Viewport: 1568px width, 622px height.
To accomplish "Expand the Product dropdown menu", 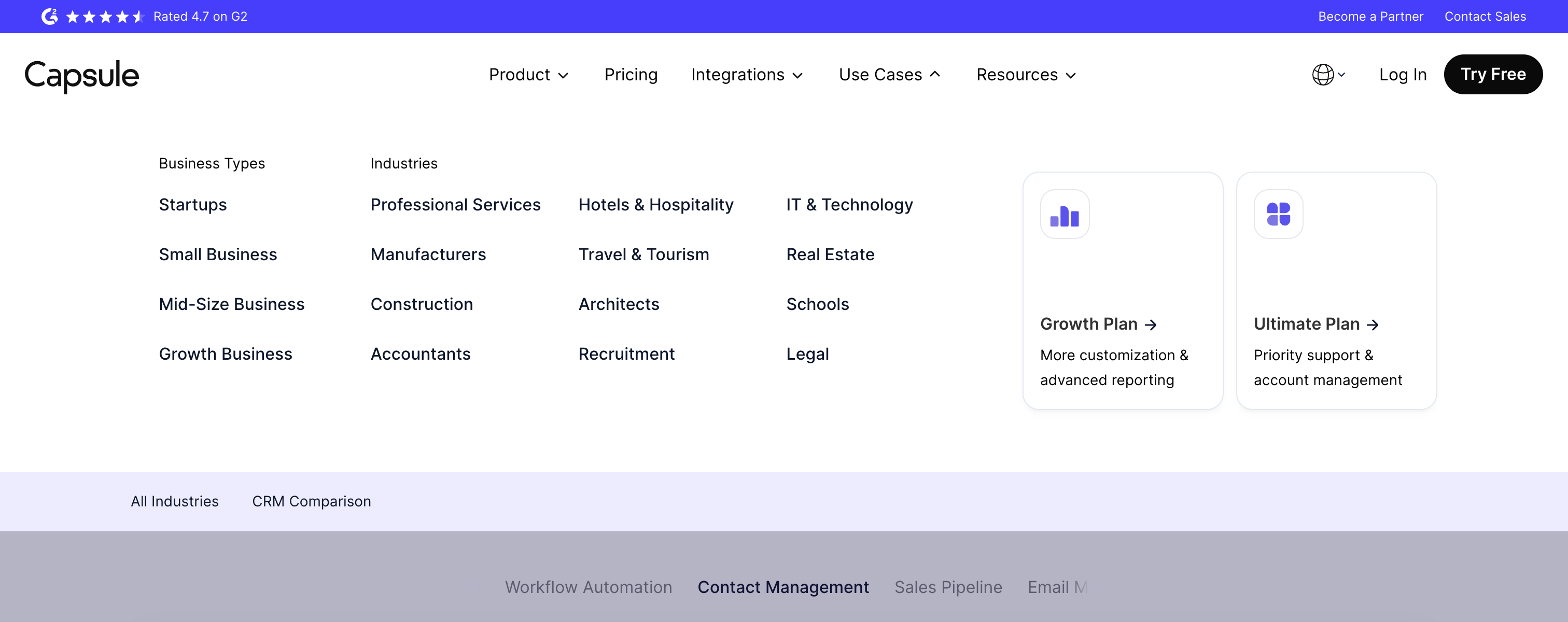I will click(x=528, y=74).
